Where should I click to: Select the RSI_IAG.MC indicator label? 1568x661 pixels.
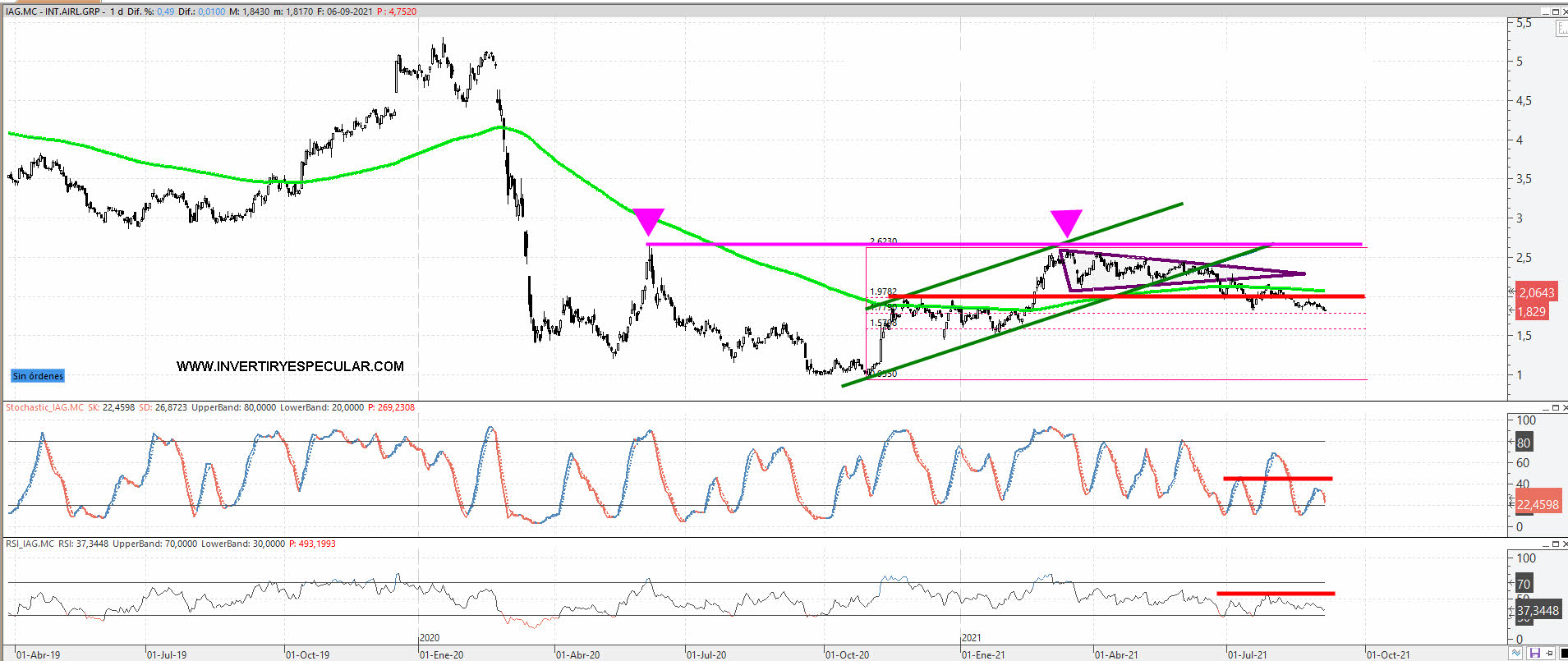point(30,544)
